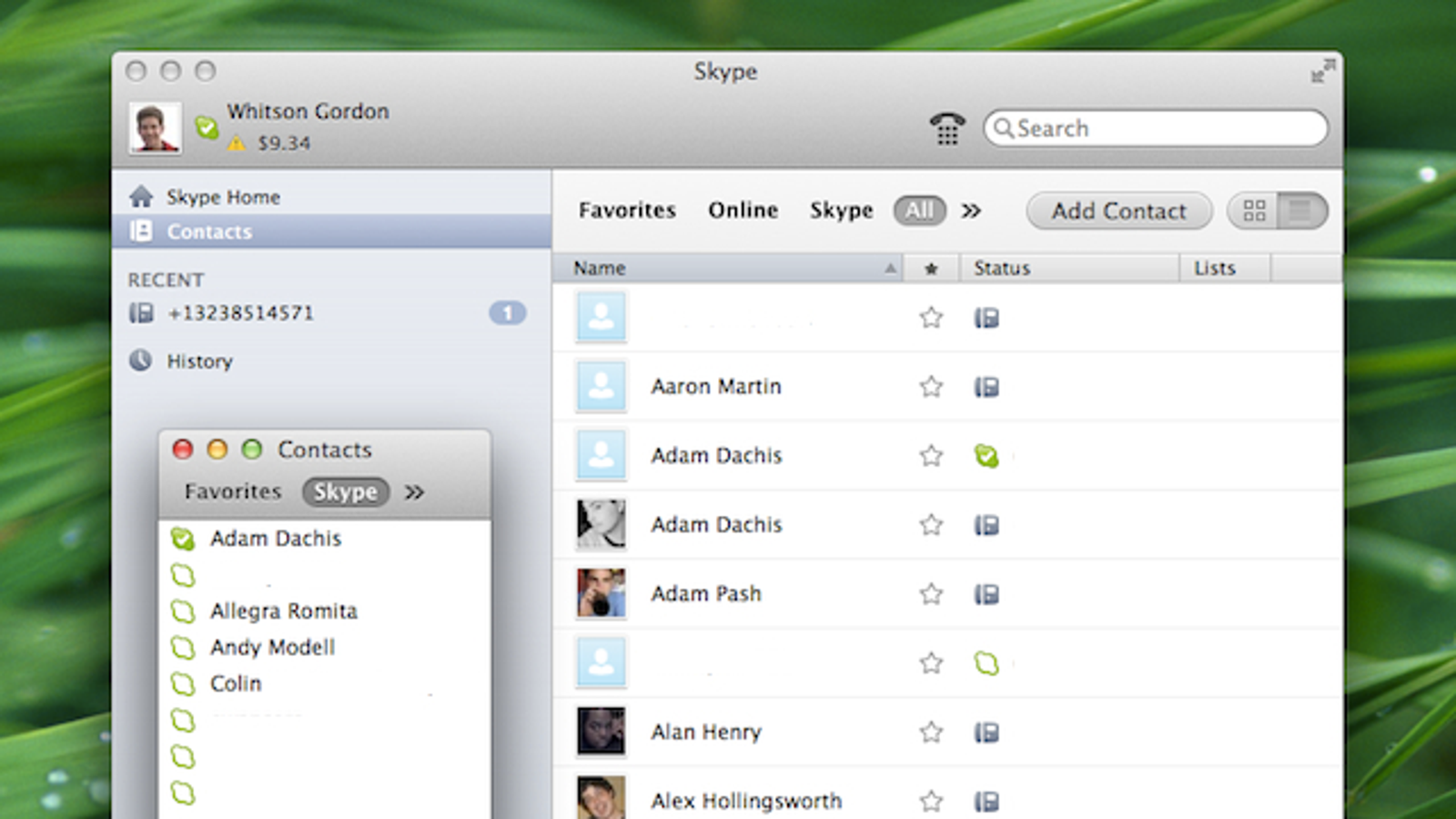
Task: Open the dial pad phone icon
Action: point(947,128)
